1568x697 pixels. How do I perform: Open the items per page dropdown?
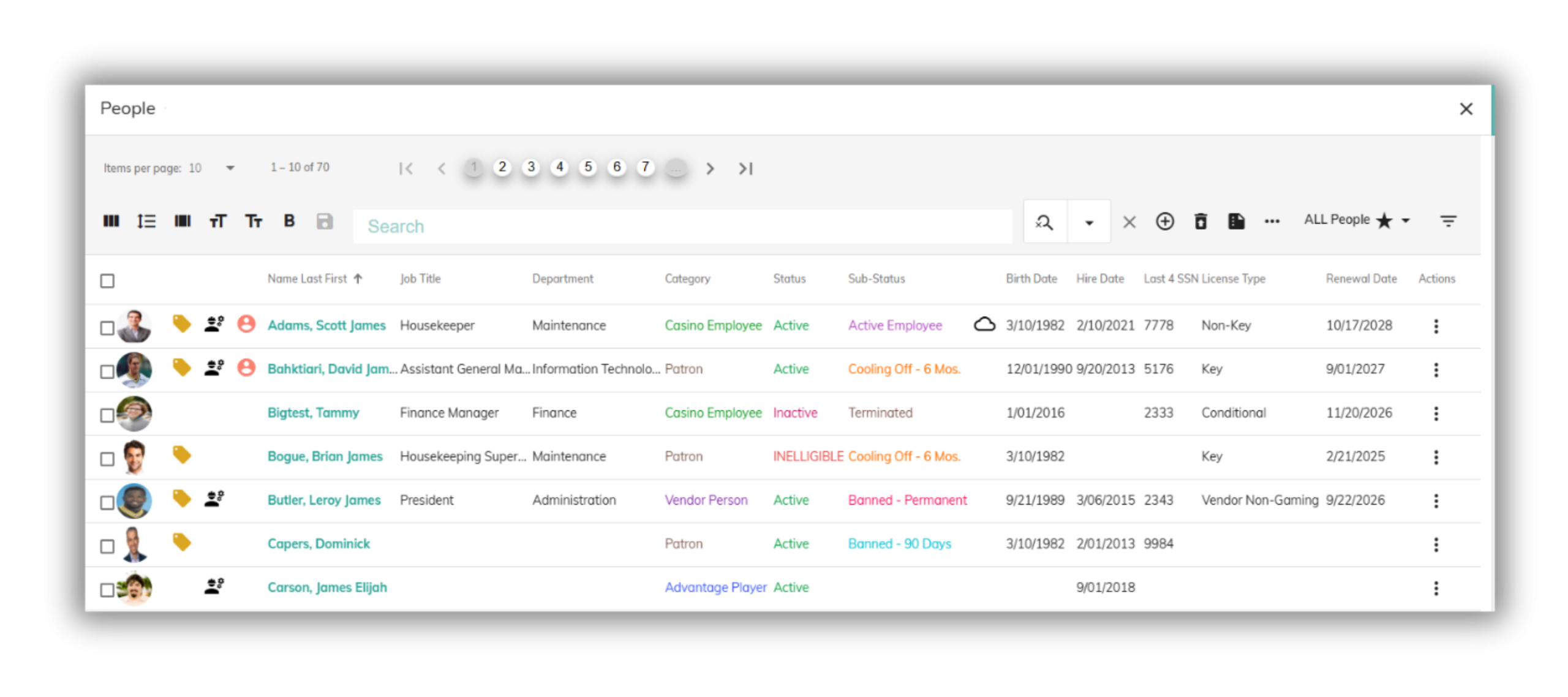(230, 168)
